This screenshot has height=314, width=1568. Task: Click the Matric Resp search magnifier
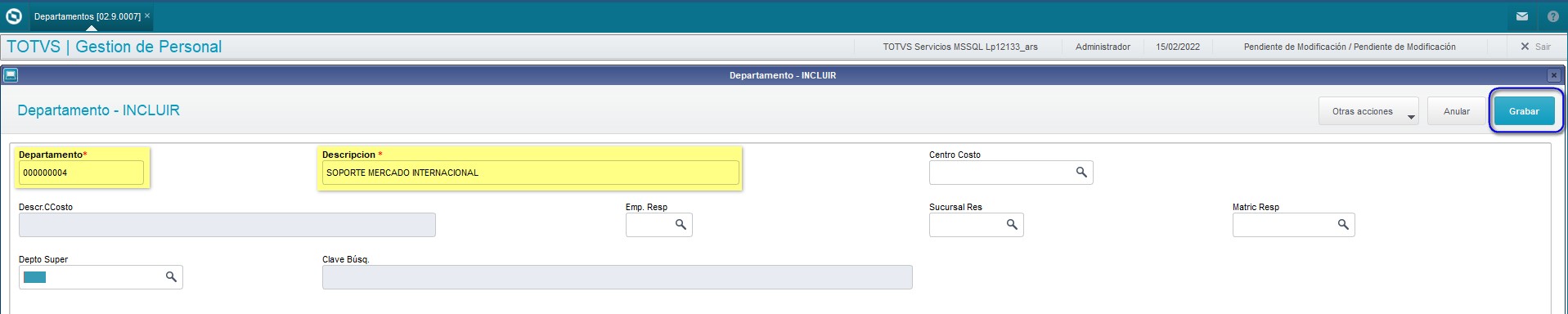[x=1343, y=225]
